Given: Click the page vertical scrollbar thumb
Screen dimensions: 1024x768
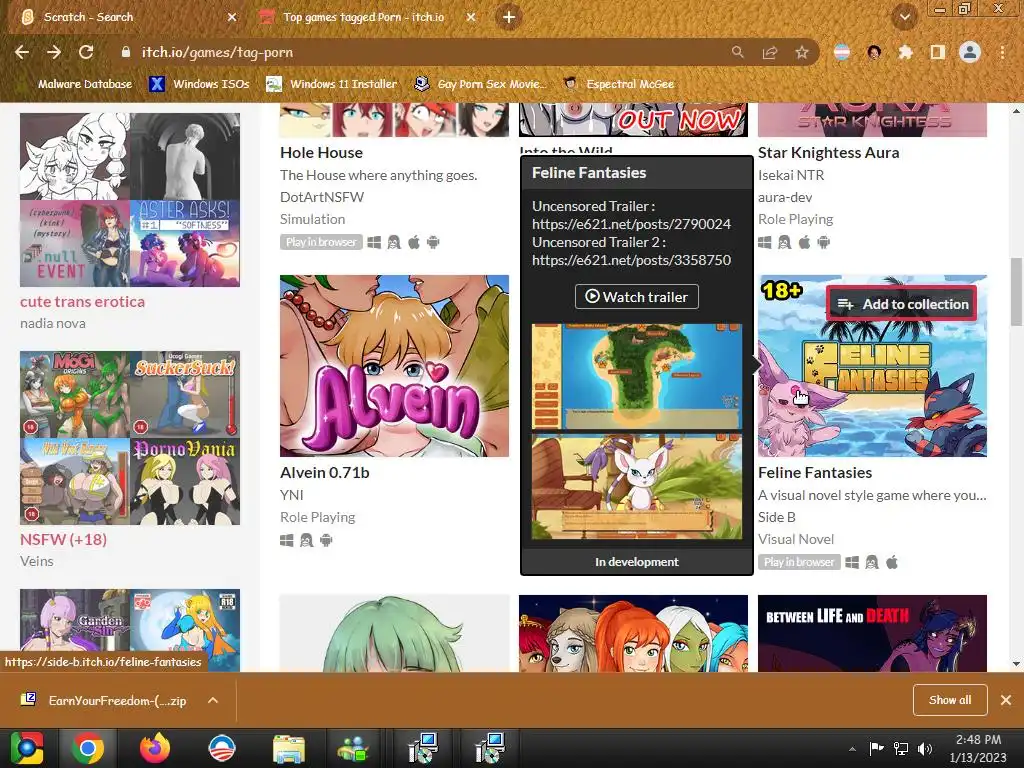Looking at the screenshot, I should click(1016, 292).
